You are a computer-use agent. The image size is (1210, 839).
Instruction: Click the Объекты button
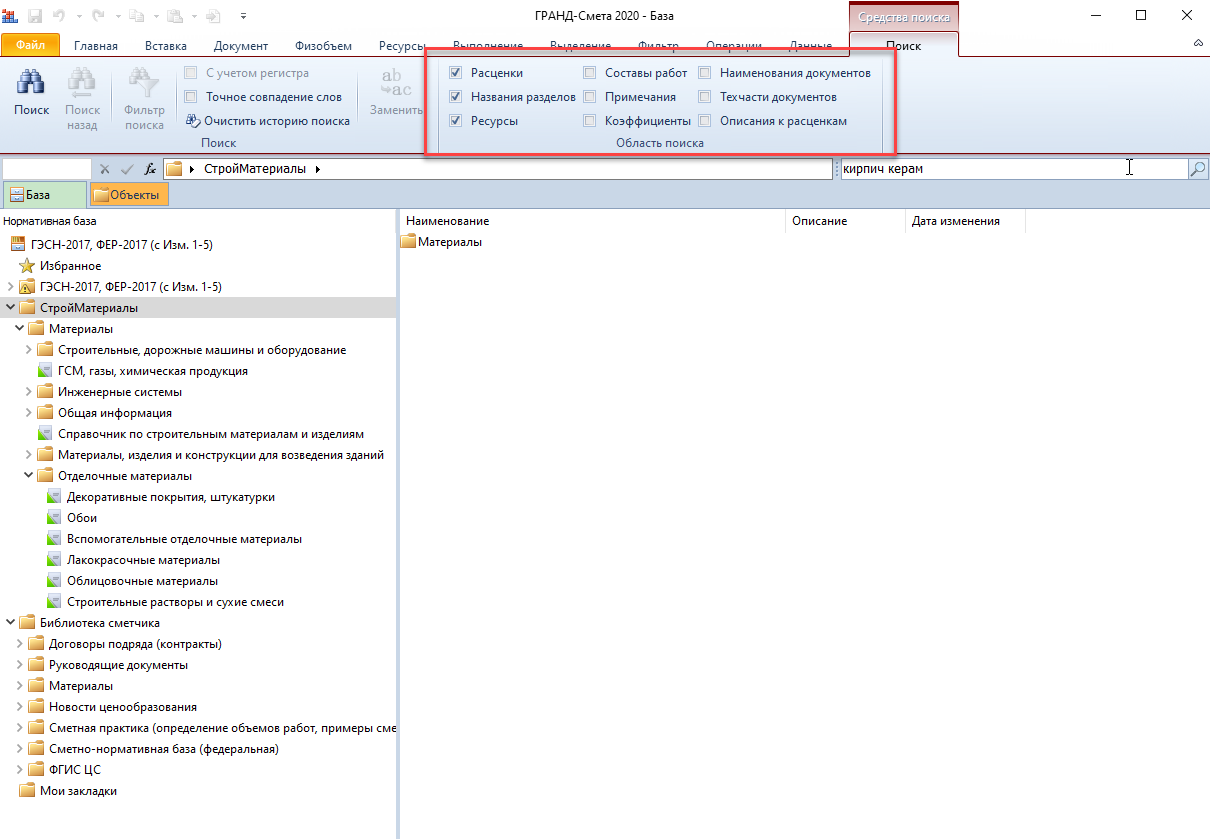tap(129, 195)
